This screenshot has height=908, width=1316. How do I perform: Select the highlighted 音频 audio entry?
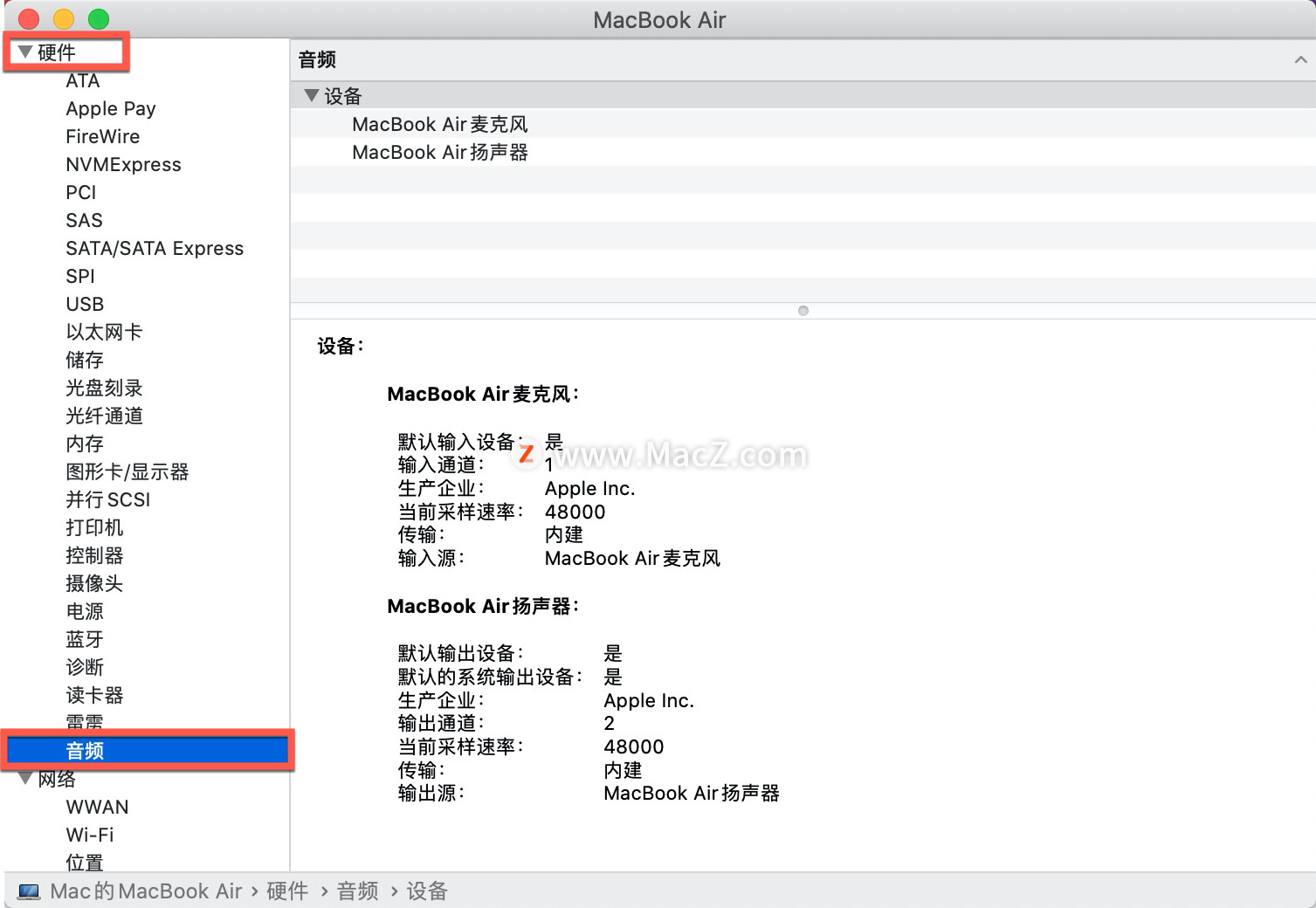[148, 751]
